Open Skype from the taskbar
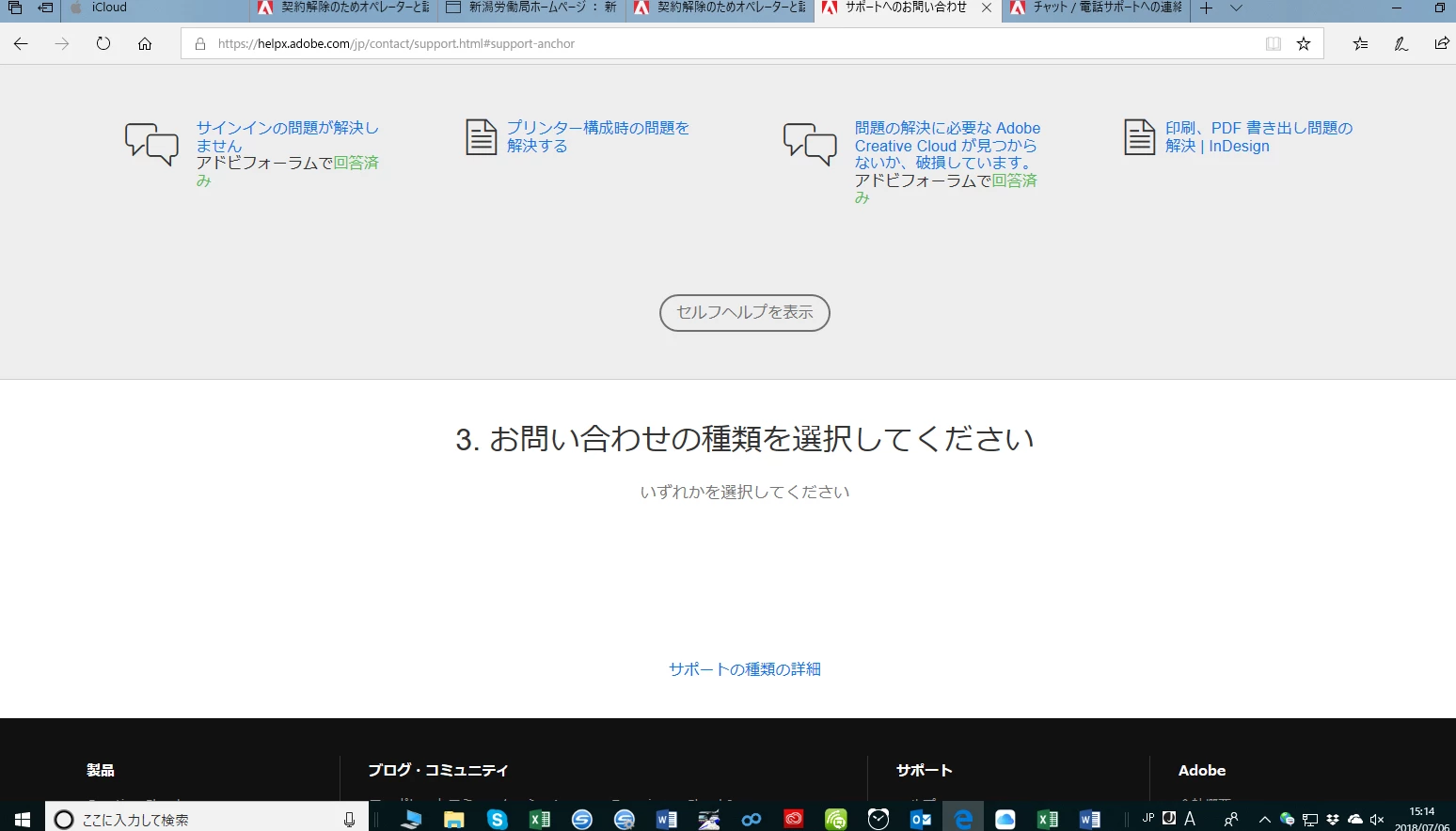The height and width of the screenshot is (831, 1456). pyautogui.click(x=498, y=820)
